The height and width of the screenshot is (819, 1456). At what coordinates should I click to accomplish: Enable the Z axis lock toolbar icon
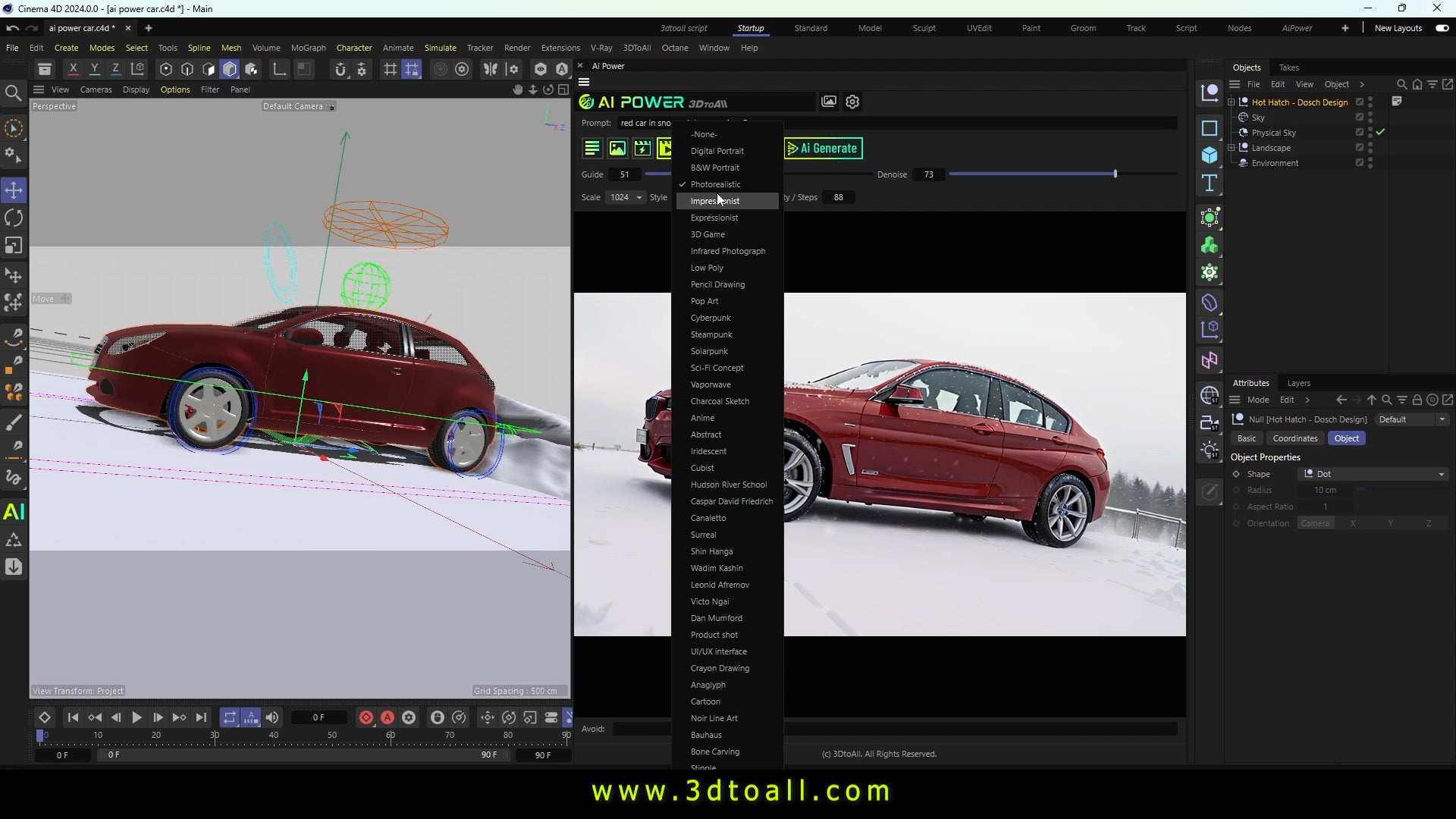[115, 69]
